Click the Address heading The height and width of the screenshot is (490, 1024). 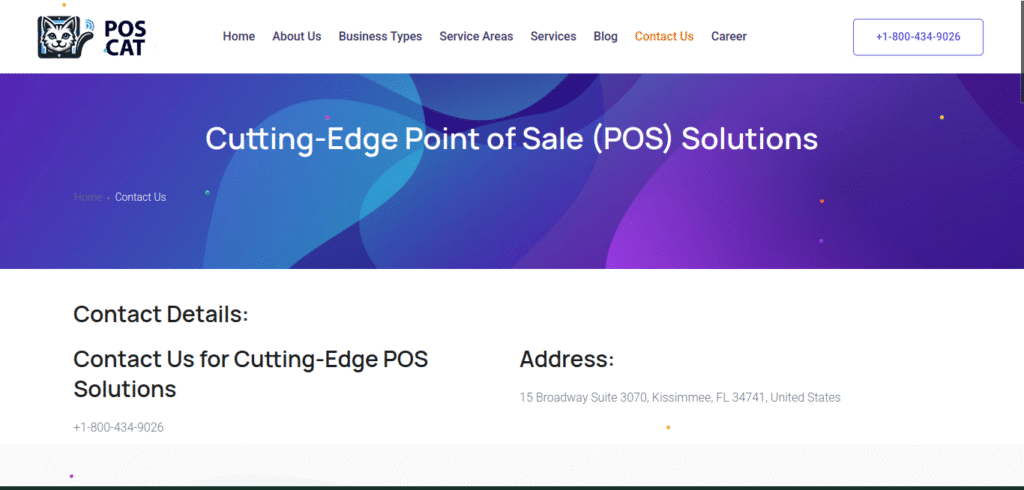[x=567, y=359]
